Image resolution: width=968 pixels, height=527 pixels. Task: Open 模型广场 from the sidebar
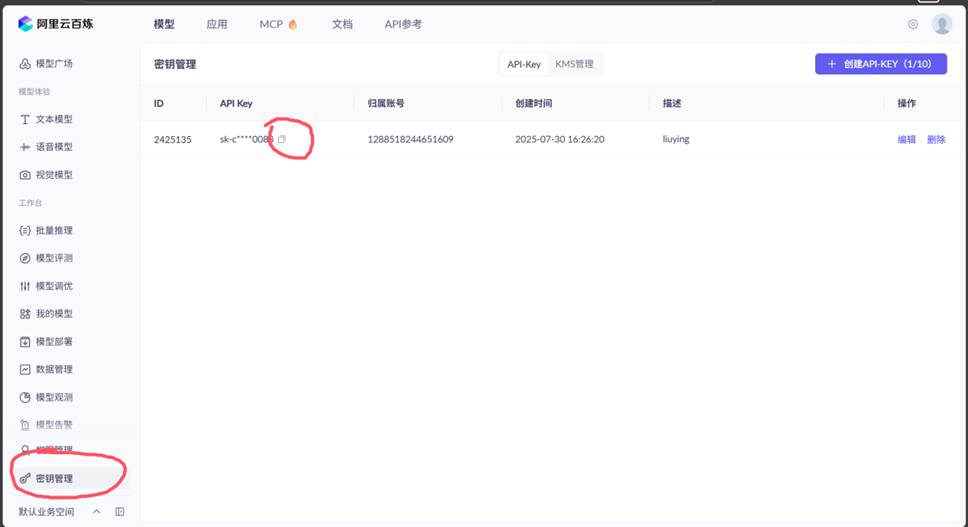pyautogui.click(x=54, y=64)
